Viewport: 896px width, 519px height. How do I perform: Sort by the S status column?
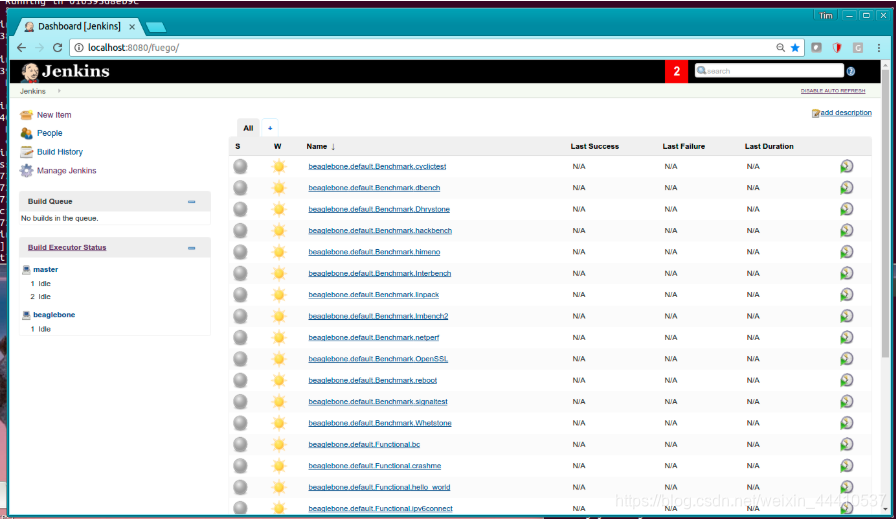pyautogui.click(x=238, y=146)
